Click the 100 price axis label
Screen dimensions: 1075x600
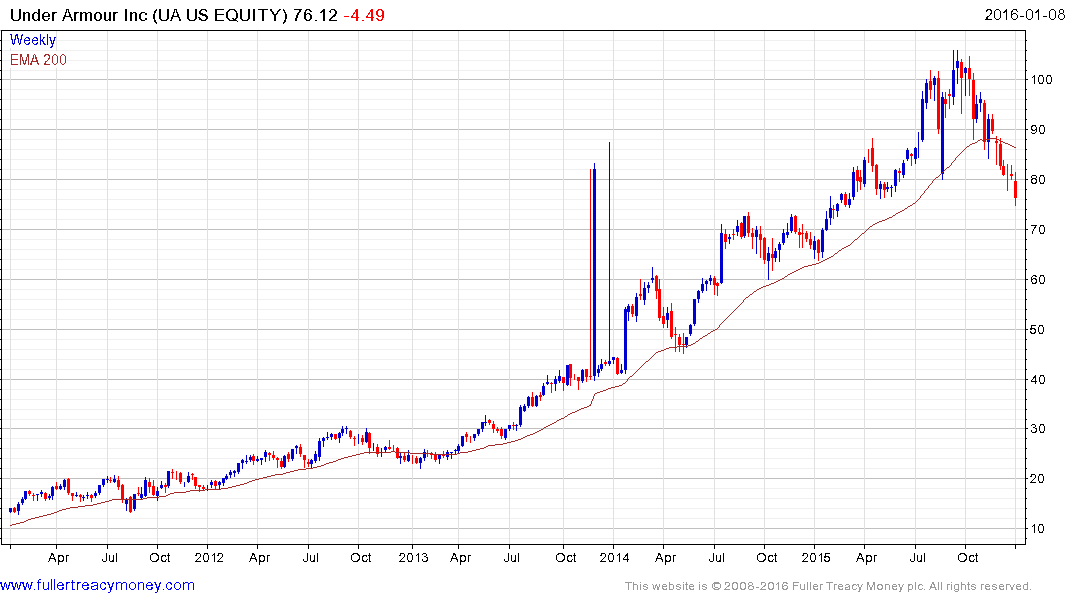point(1041,80)
